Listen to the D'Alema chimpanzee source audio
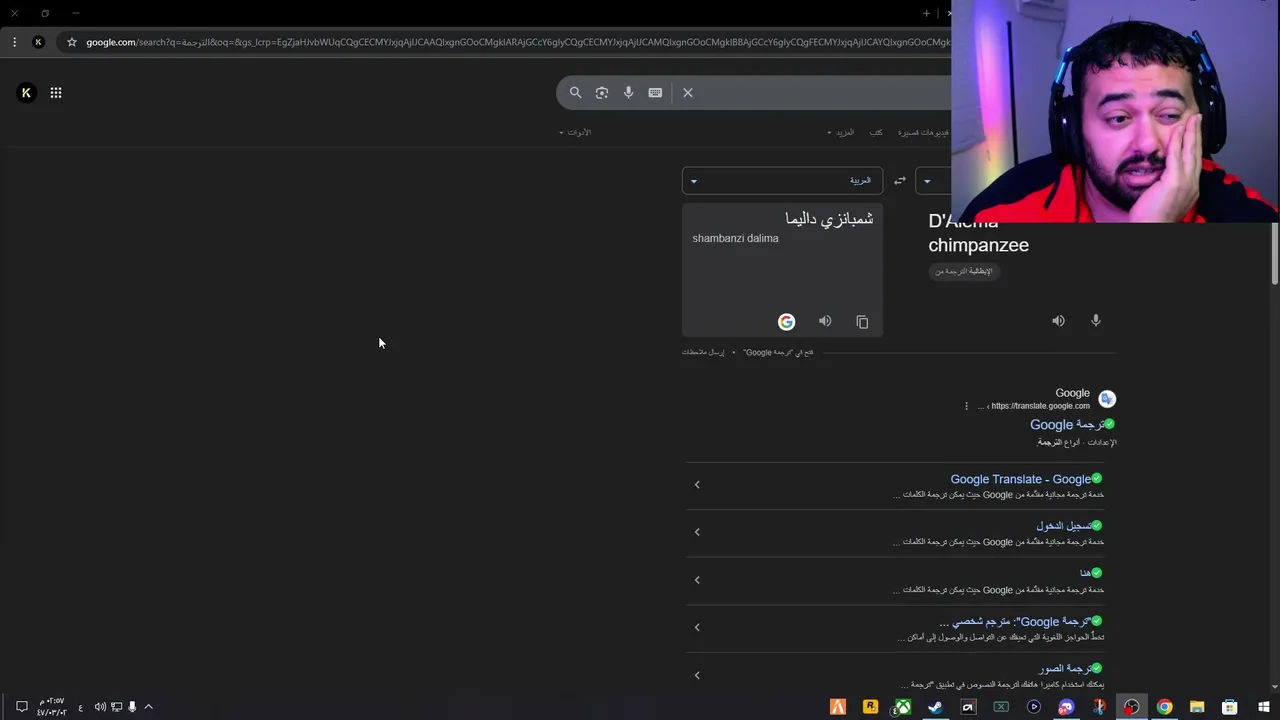Viewport: 1280px width, 720px height. coord(1058,321)
